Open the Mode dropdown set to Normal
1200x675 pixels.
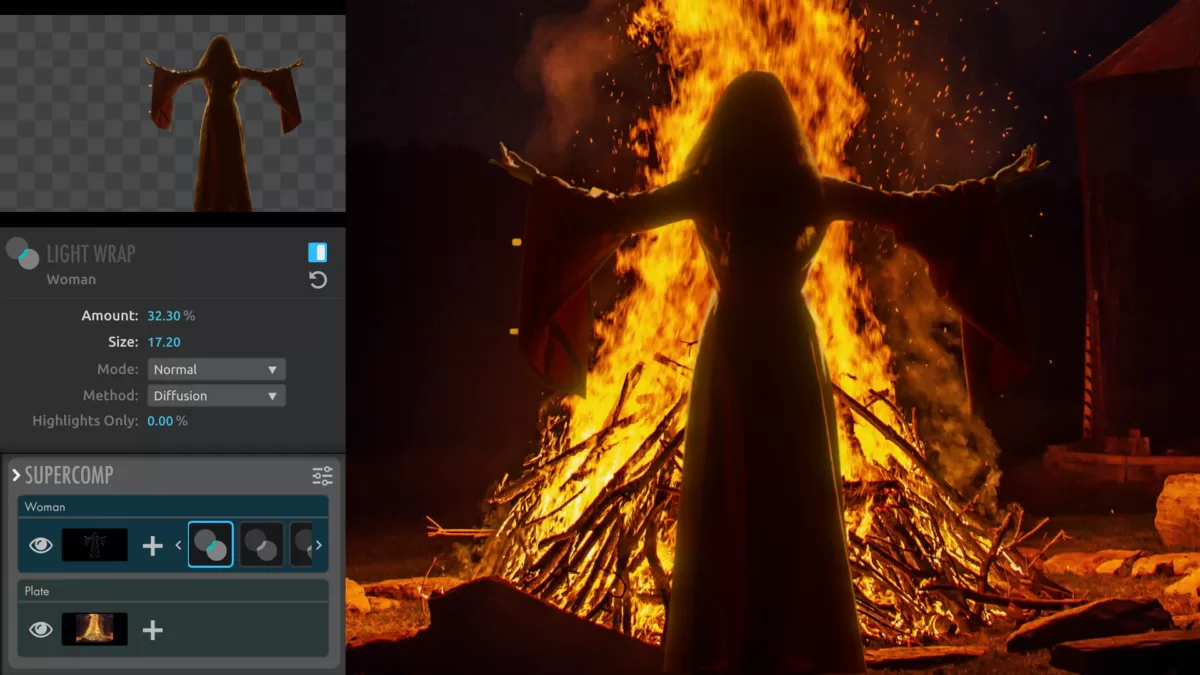[x=216, y=369]
